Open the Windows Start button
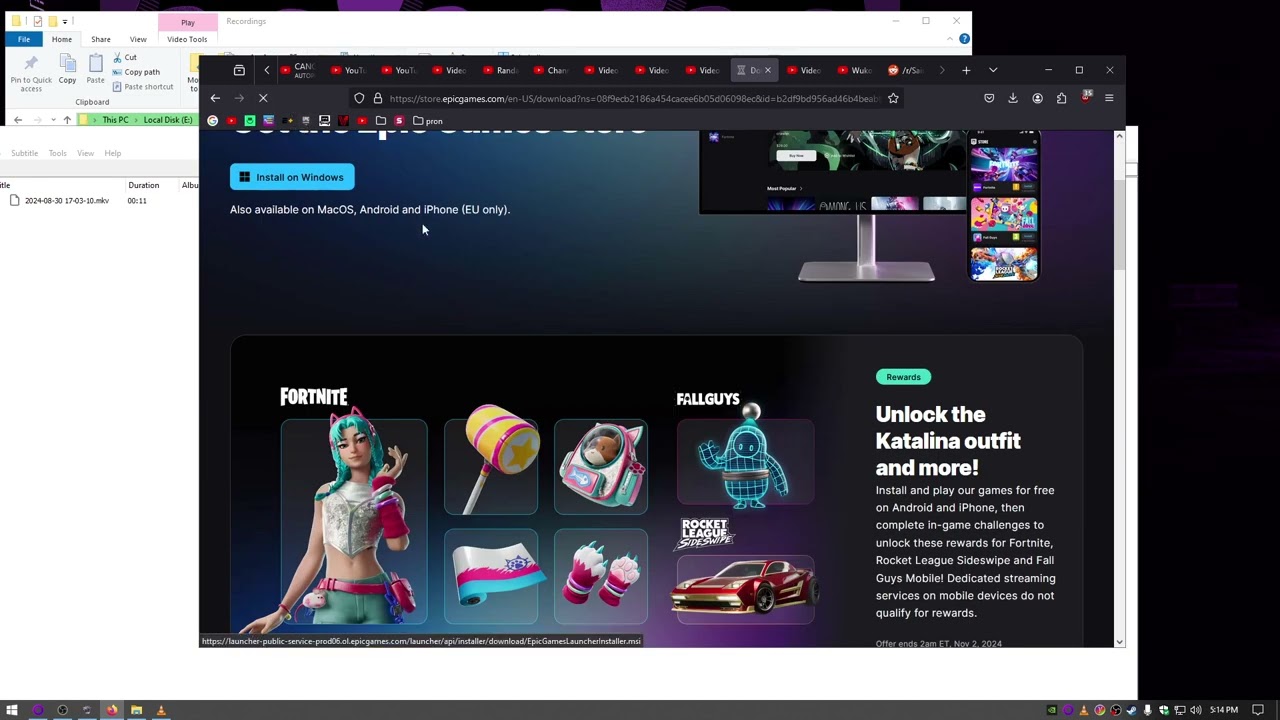 12,710
